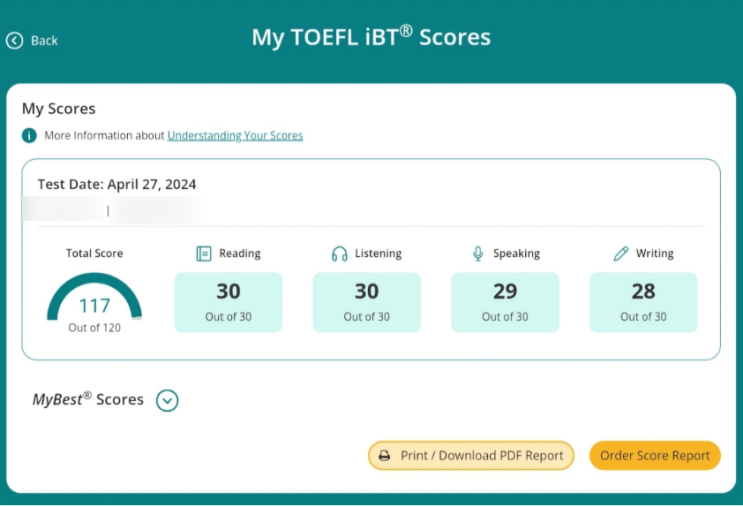Click the total score value 117

click(94, 306)
